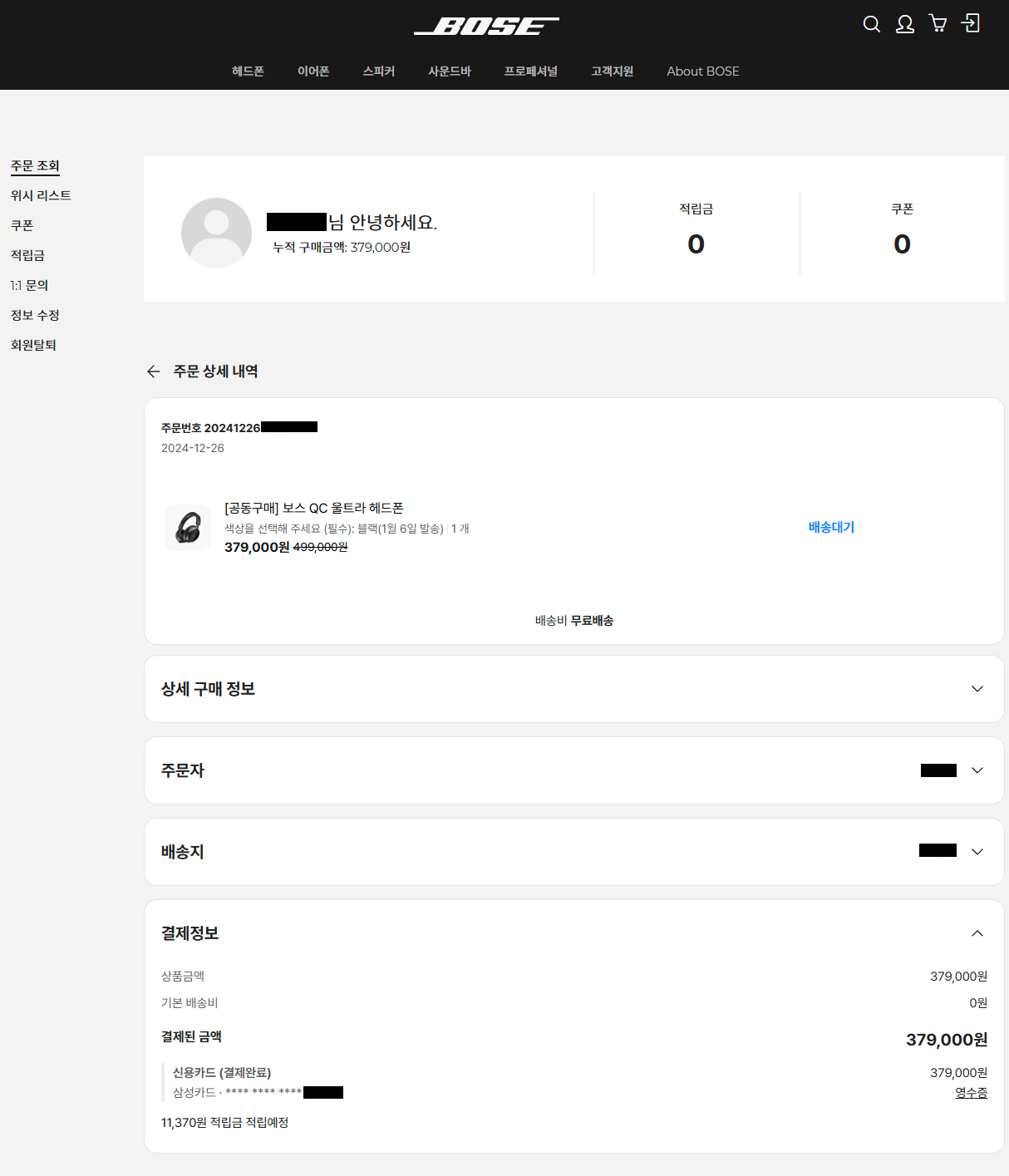Open 적립금 in the sidebar
Image resolution: width=1009 pixels, height=1176 pixels.
(27, 255)
